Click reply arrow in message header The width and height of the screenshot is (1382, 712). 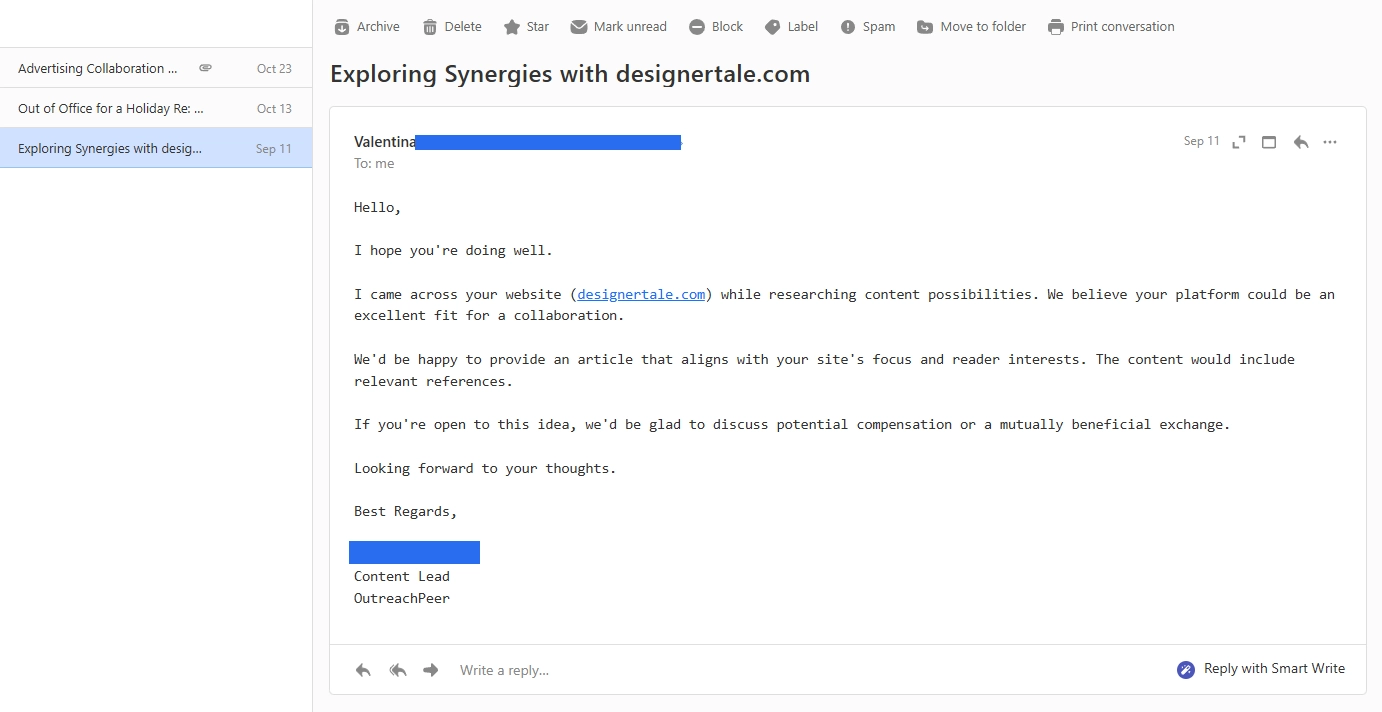[1301, 142]
